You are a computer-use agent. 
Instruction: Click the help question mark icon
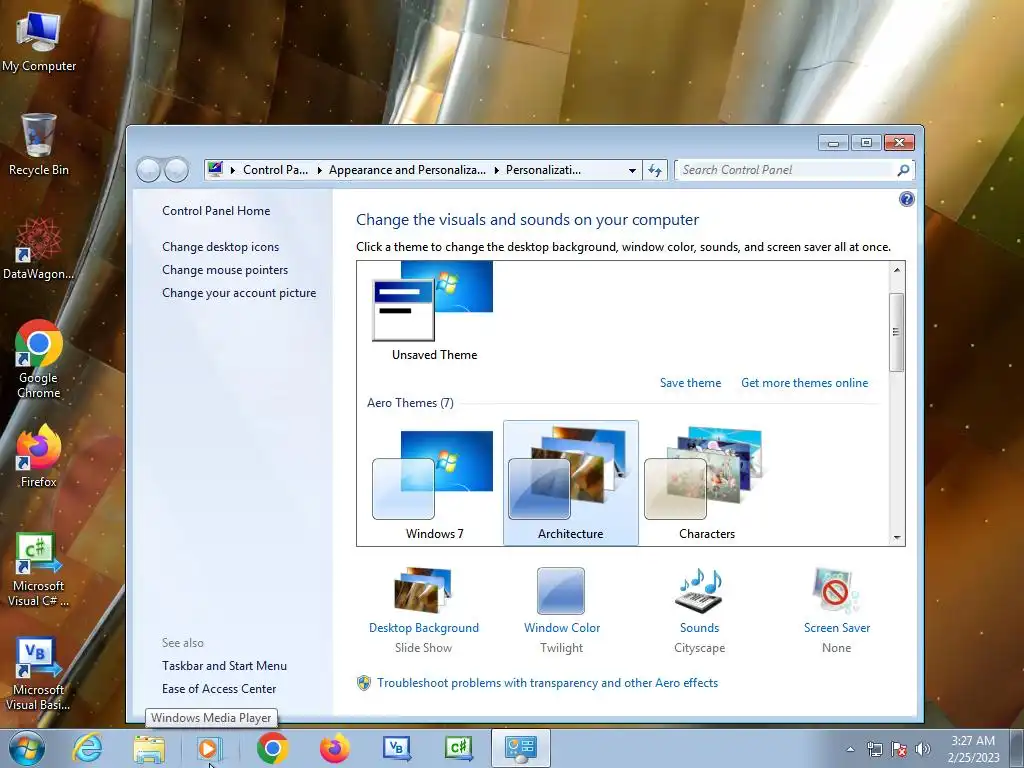(x=906, y=199)
